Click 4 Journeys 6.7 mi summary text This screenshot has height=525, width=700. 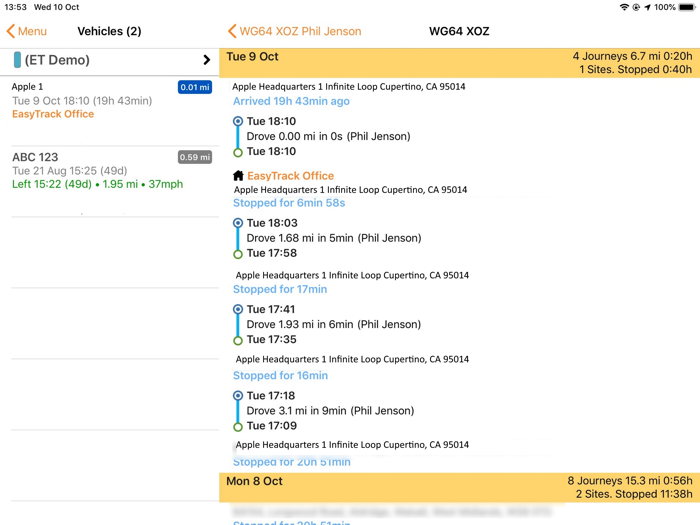coord(632,56)
